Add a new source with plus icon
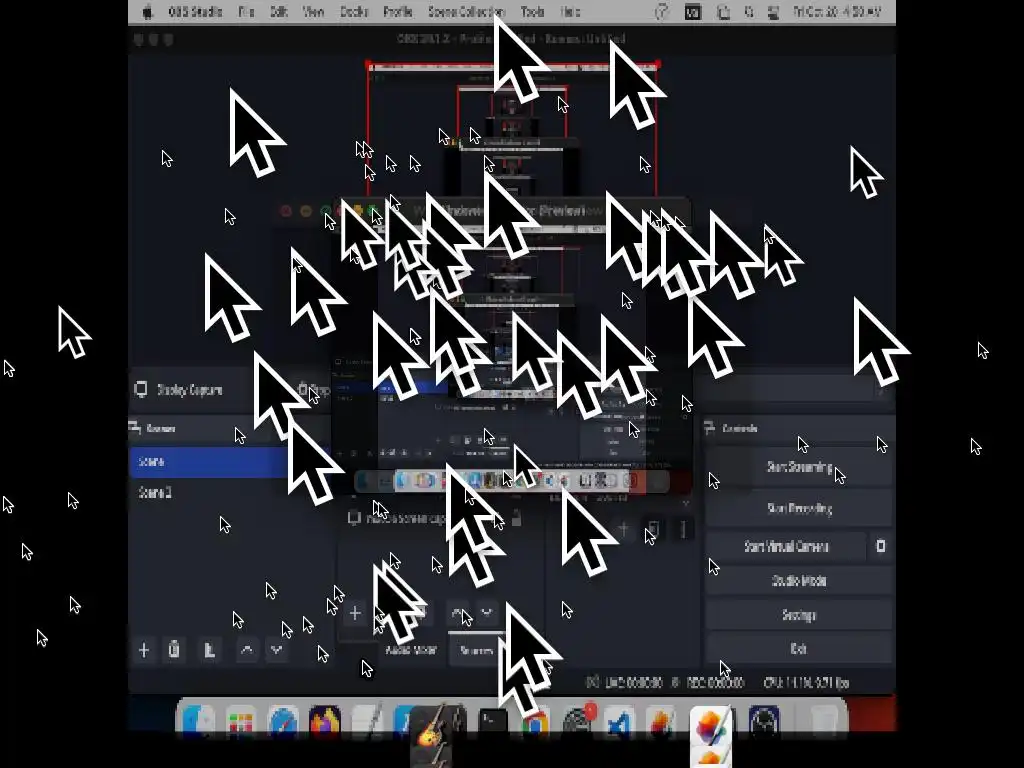The image size is (1024, 768). click(x=355, y=613)
